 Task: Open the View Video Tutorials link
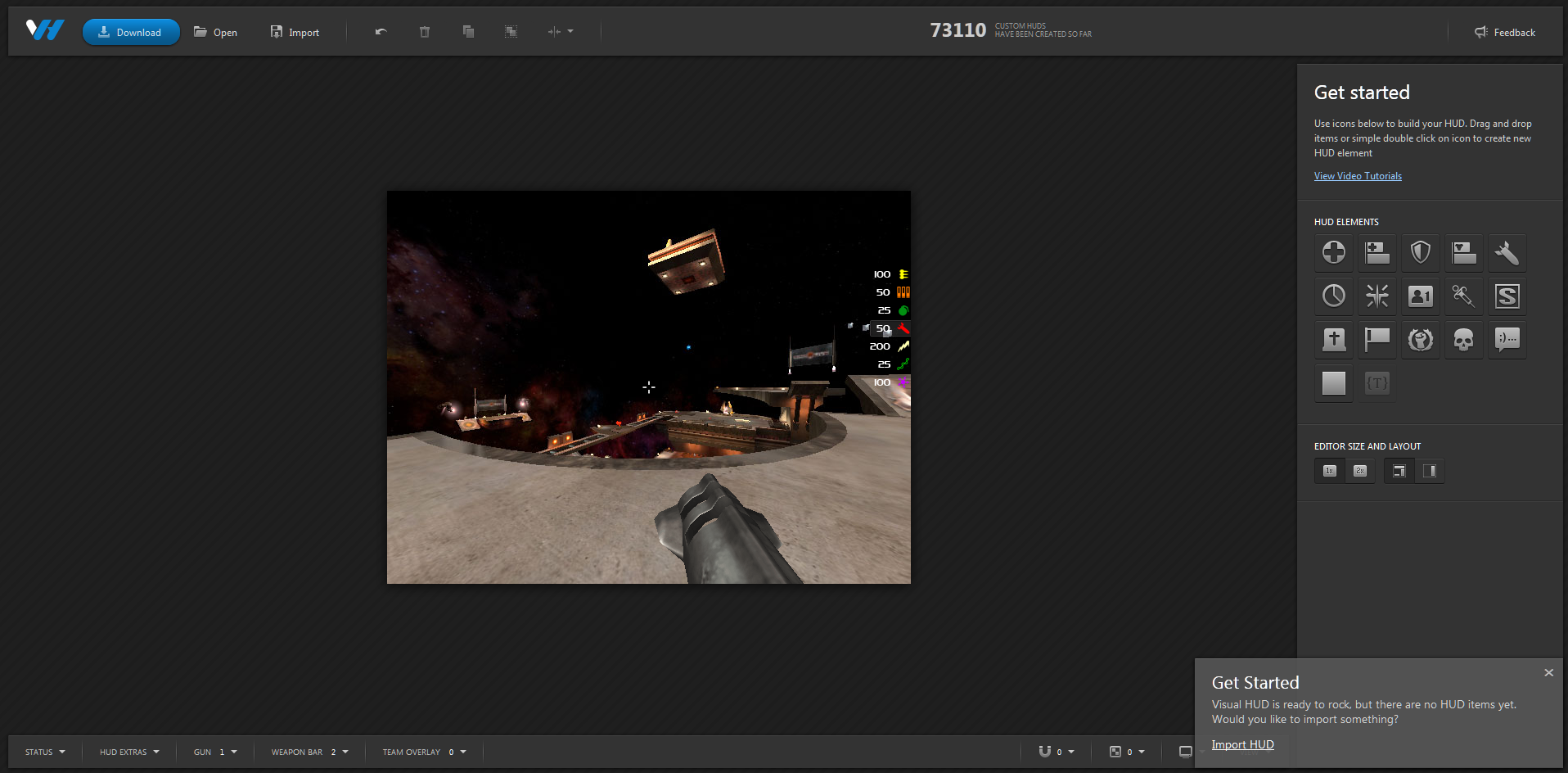pos(1358,176)
